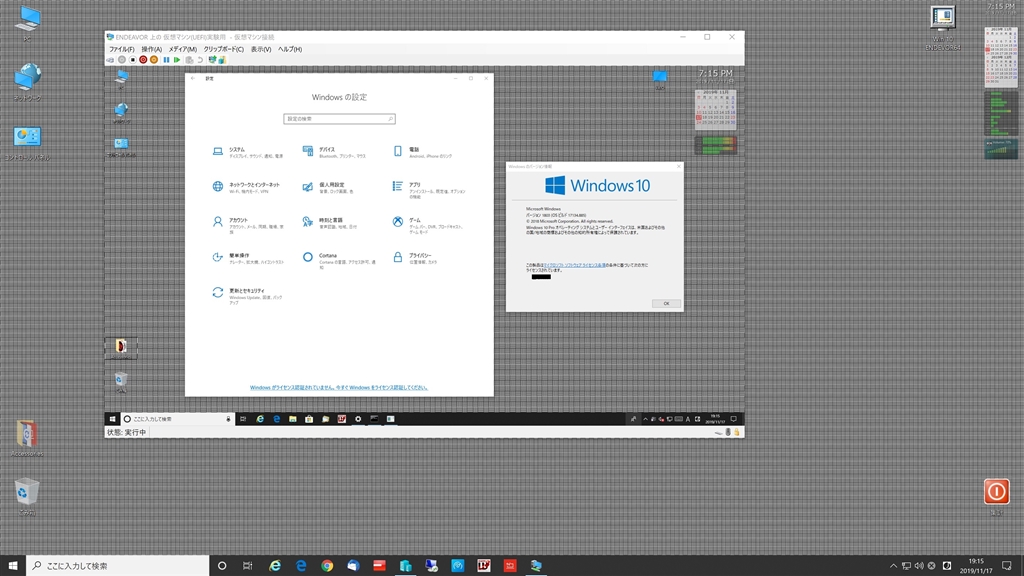Open ネットワークとインターネット settings category
Image resolution: width=1024 pixels, height=576 pixels.
click(246, 187)
